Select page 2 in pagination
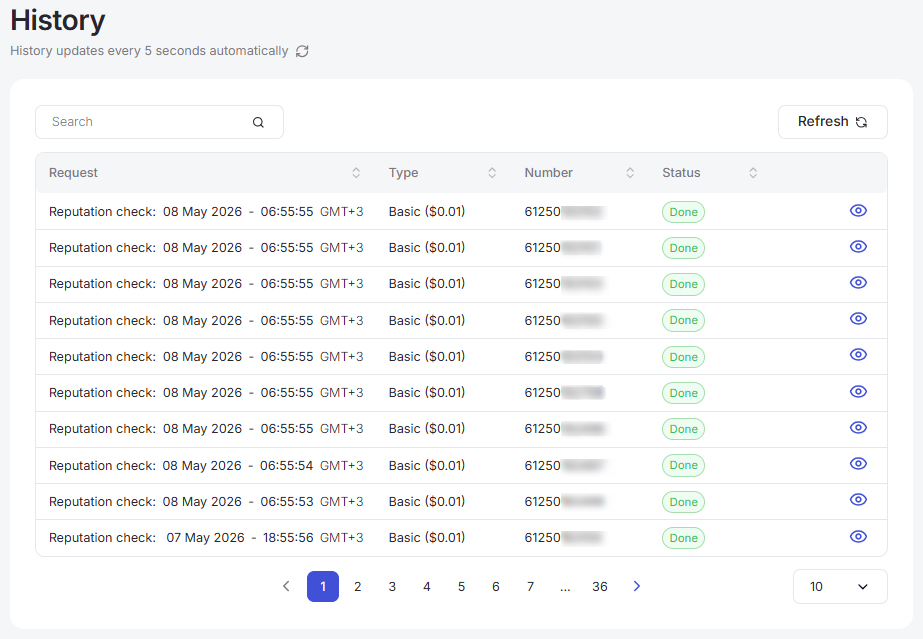The width and height of the screenshot is (923, 639). click(357, 587)
